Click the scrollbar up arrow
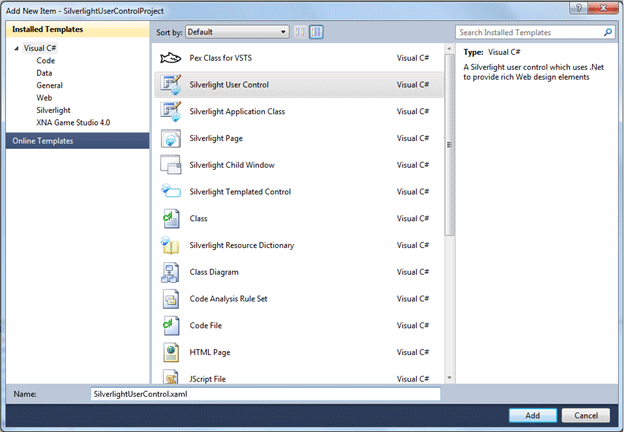Viewport: 624px width, 432px height. [449, 49]
